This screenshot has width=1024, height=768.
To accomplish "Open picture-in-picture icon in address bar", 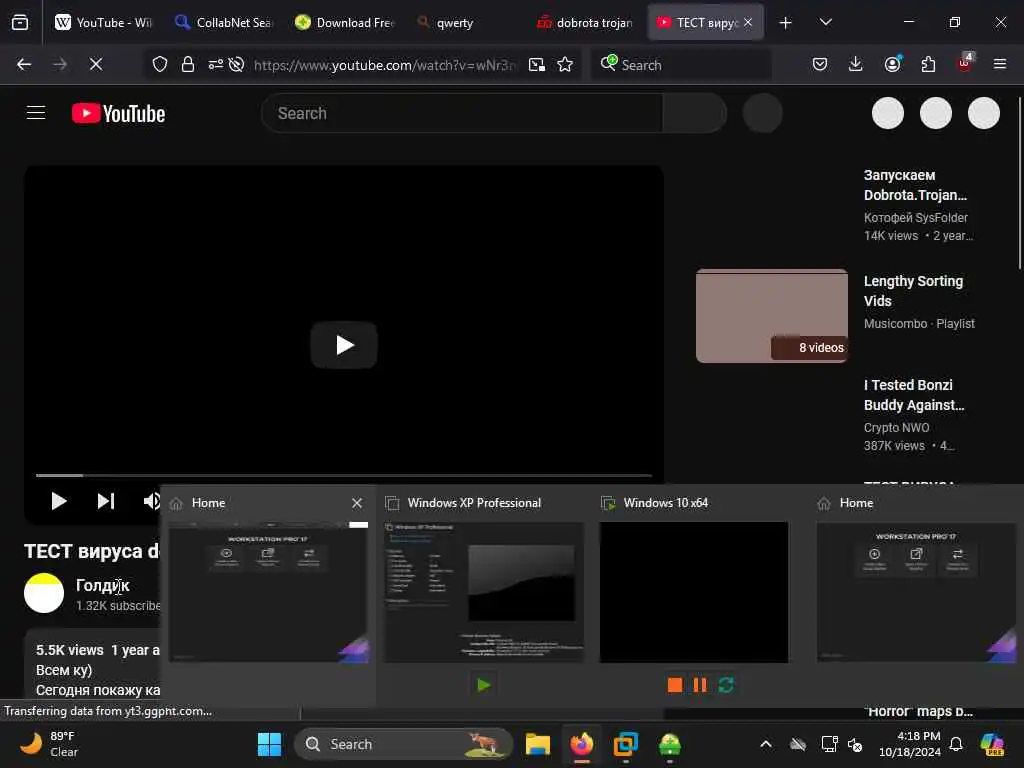I will (537, 64).
